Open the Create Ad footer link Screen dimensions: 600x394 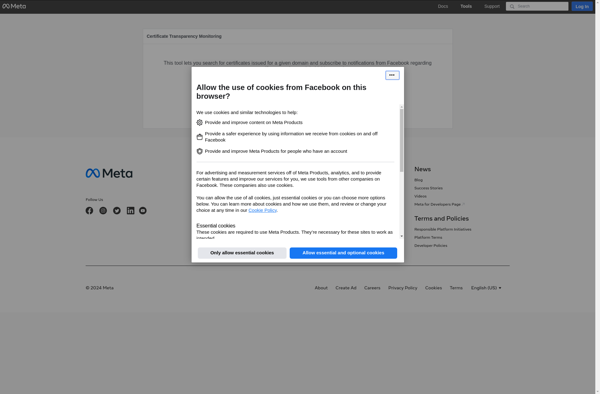(x=346, y=288)
